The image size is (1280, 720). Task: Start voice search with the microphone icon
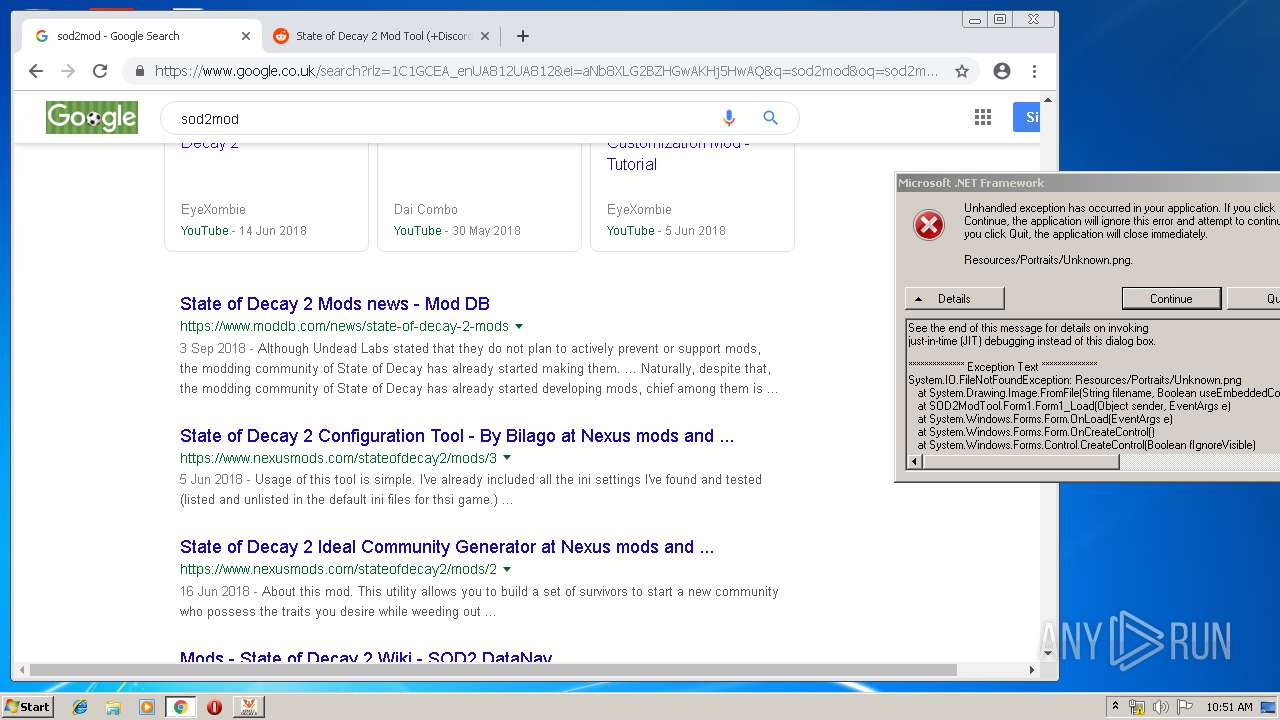pyautogui.click(x=729, y=118)
